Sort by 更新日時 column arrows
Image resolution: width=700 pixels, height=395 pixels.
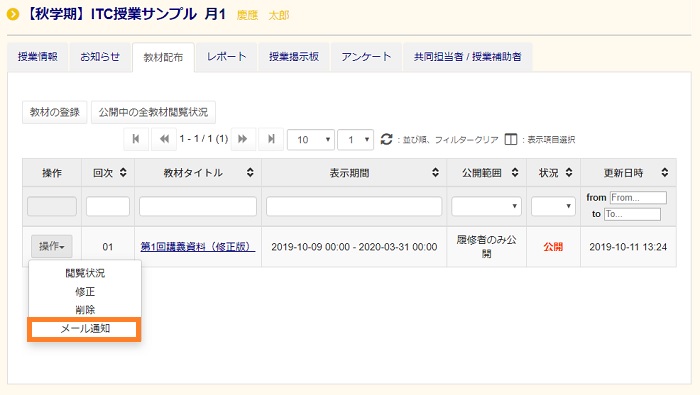[x=665, y=173]
